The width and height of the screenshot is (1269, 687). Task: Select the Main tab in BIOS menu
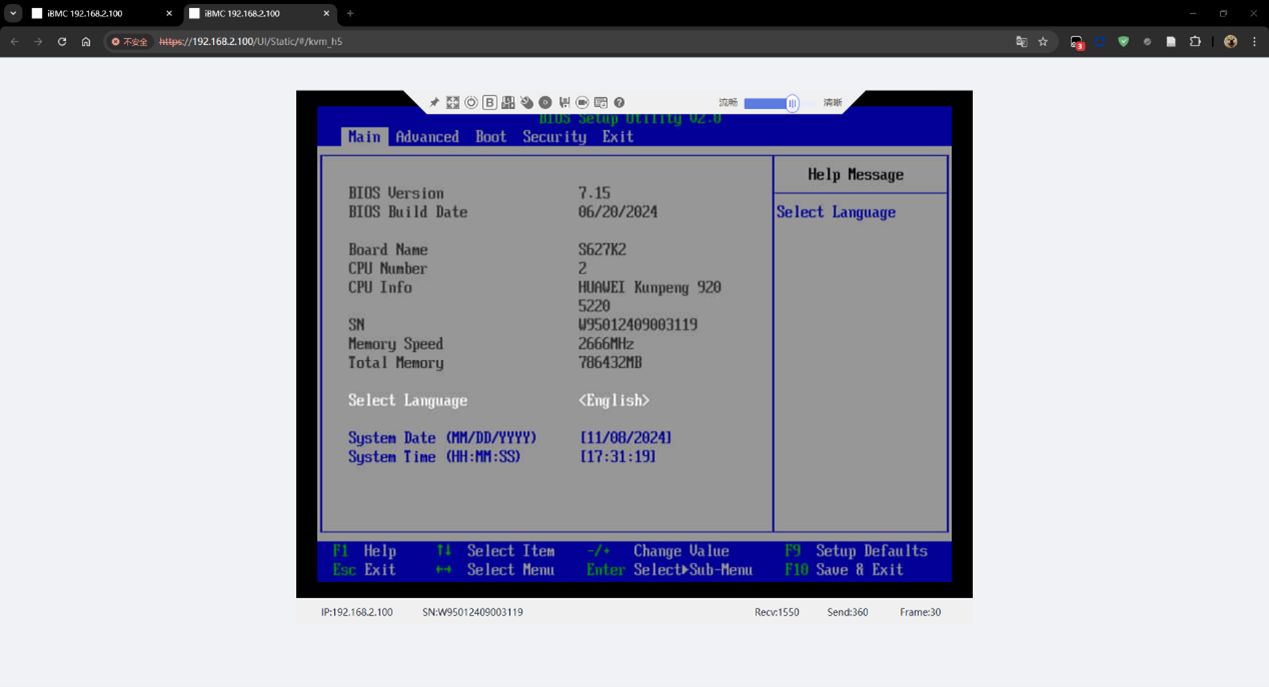[364, 137]
